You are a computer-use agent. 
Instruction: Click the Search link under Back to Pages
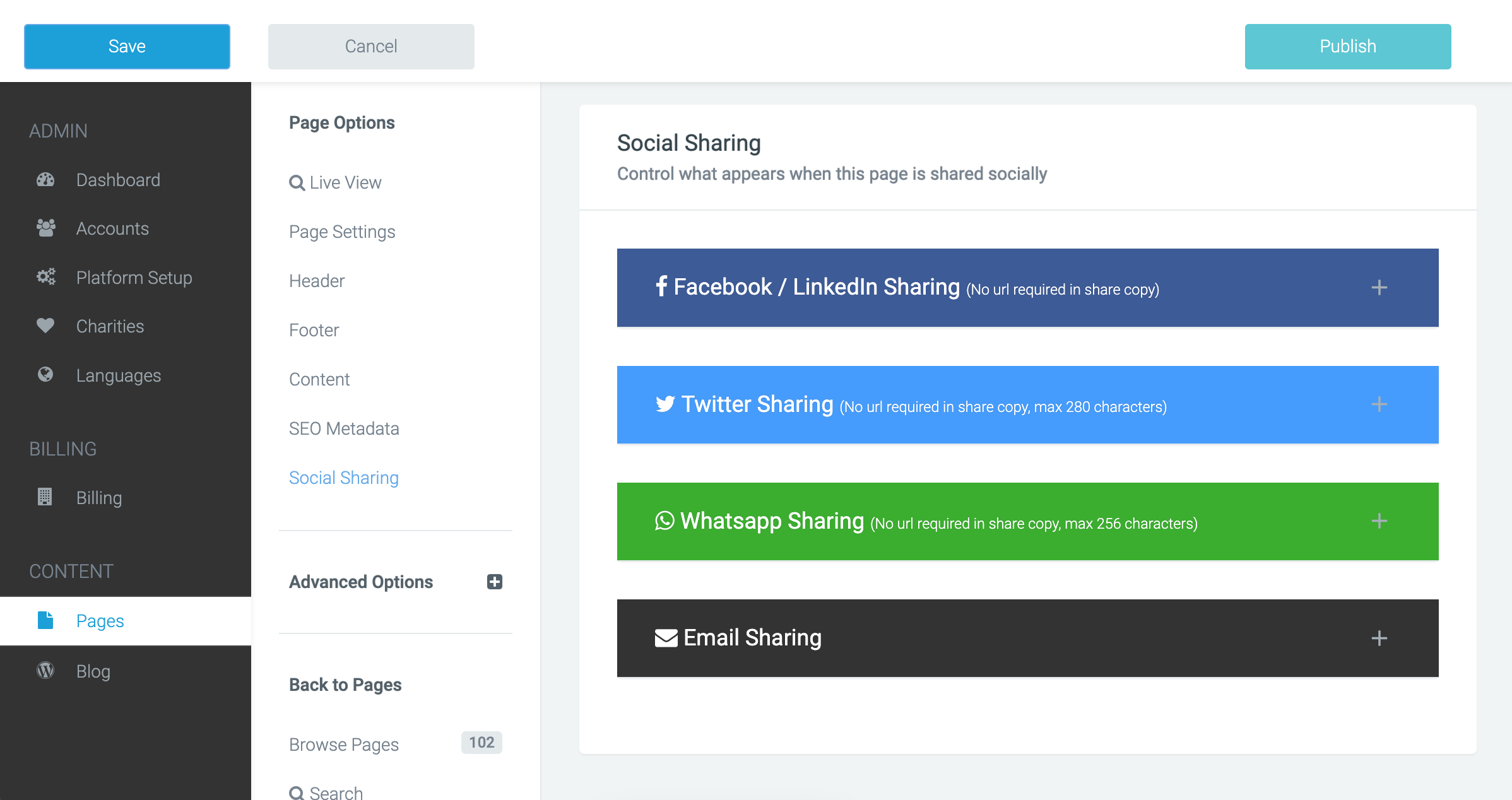pos(326,792)
